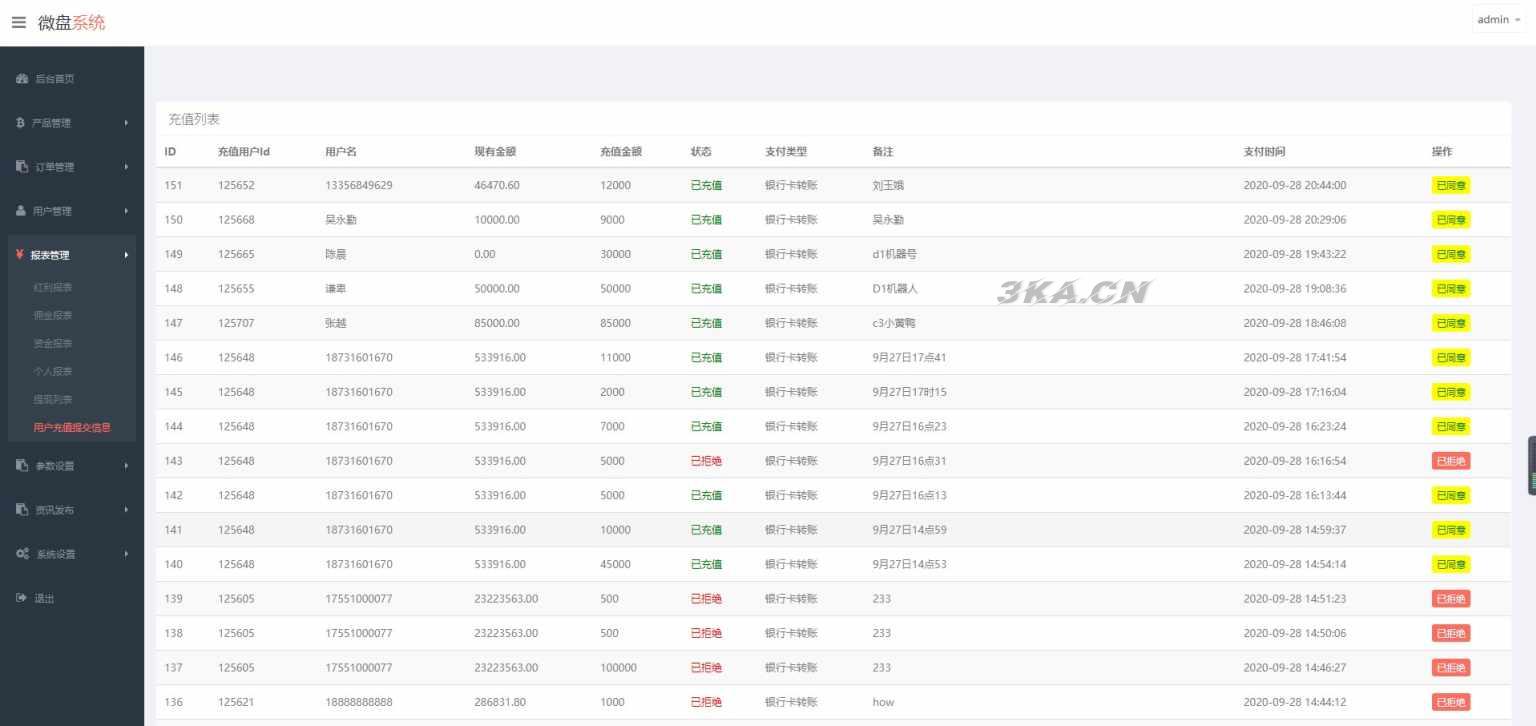
Task: Collapse the 报表管理 menu arrow
Action: (126, 255)
